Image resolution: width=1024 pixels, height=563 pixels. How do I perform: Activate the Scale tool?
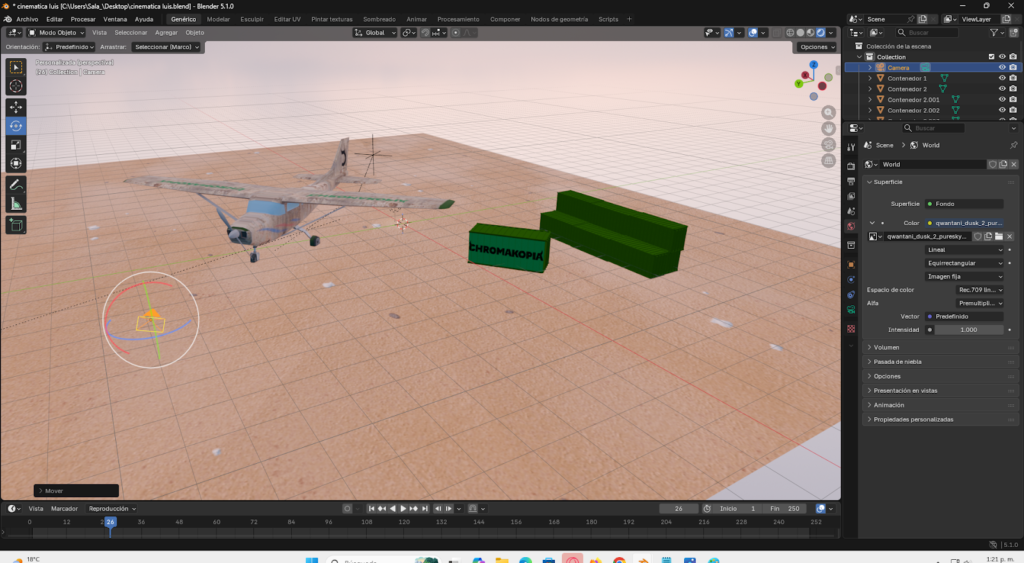click(16, 145)
